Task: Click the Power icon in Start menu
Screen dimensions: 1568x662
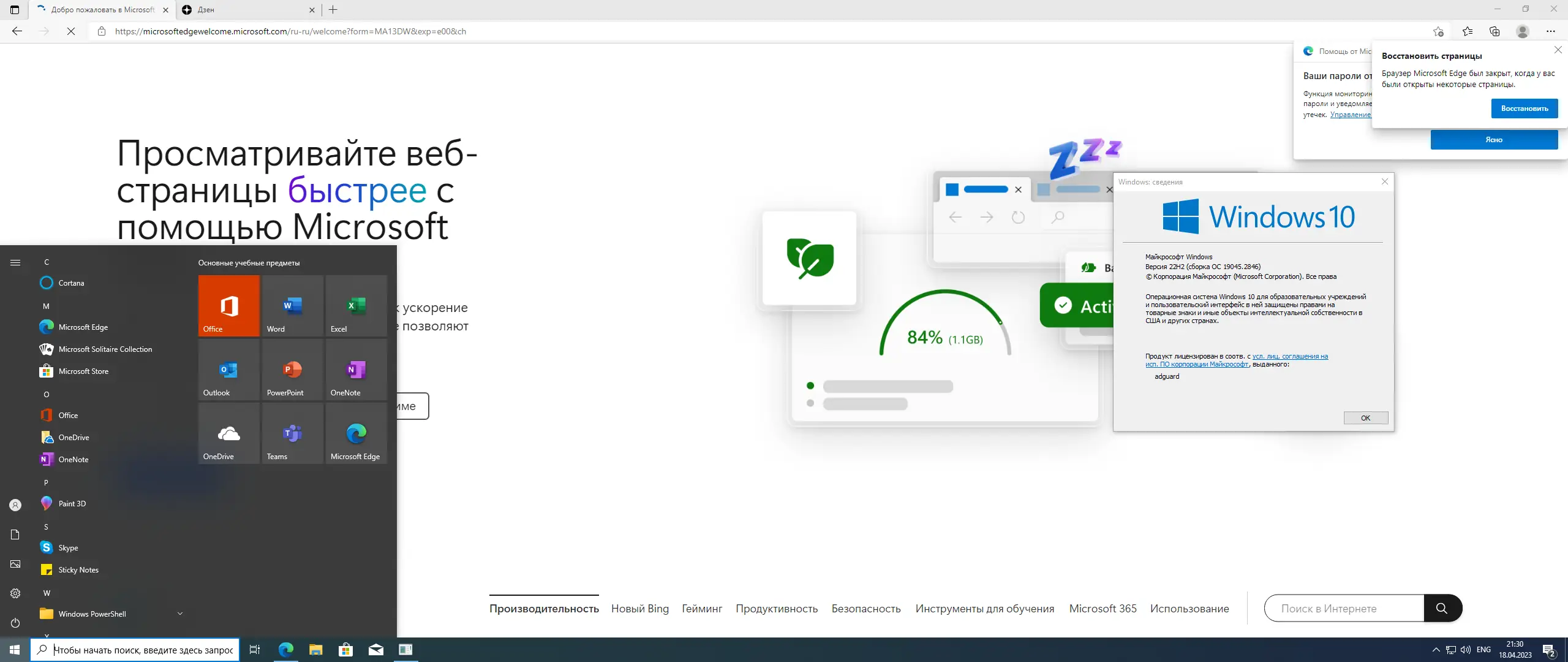Action: coord(15,623)
